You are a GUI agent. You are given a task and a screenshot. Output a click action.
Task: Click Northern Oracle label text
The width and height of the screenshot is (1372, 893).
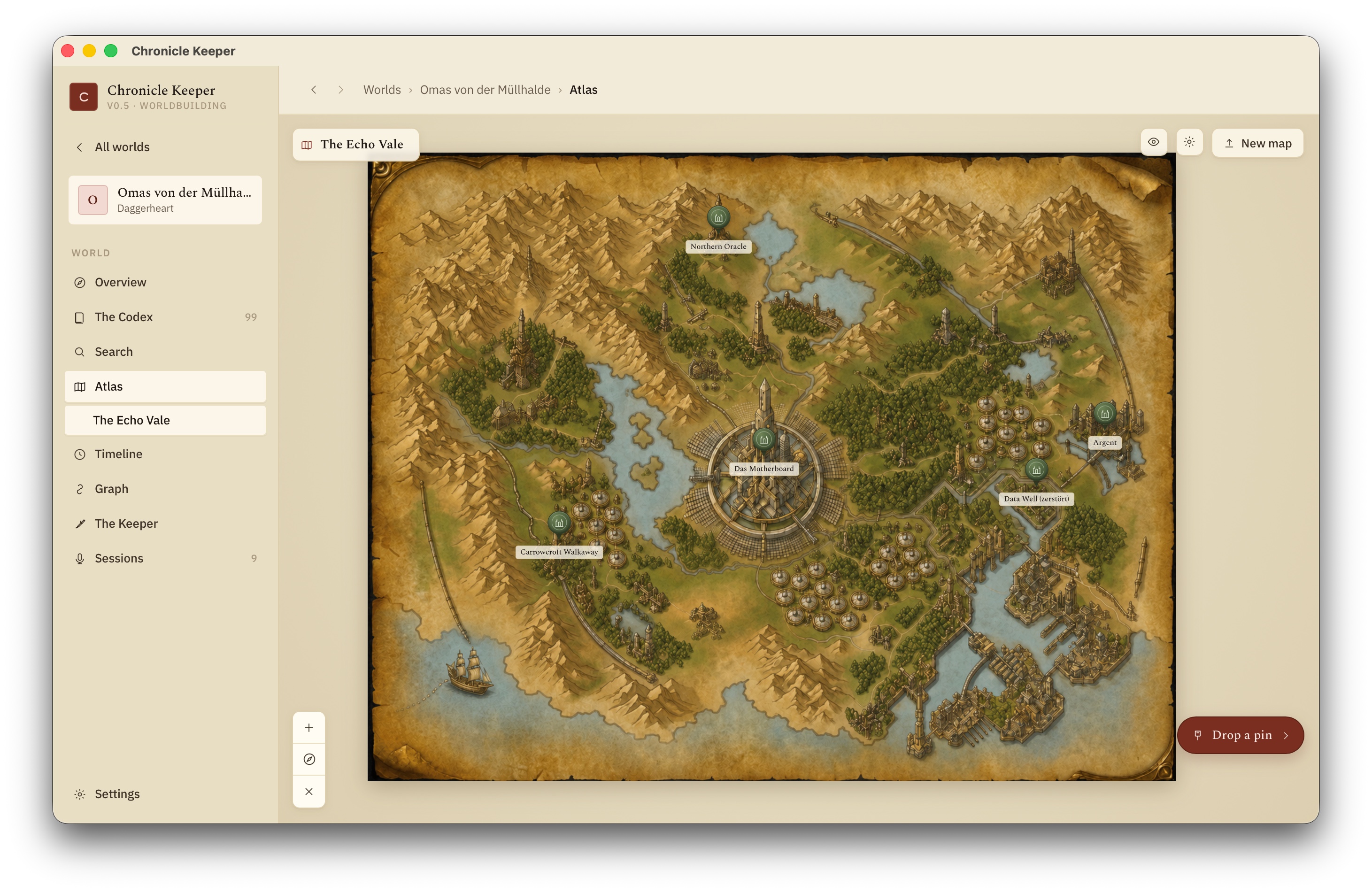(x=718, y=246)
